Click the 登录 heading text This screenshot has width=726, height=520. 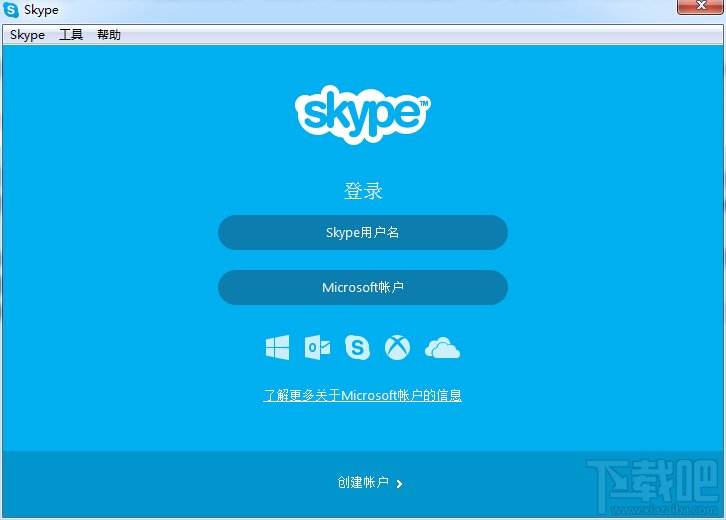point(363,191)
